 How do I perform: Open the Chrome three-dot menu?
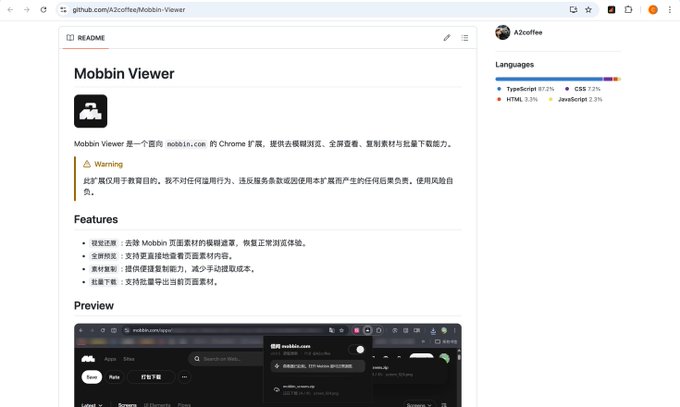click(x=670, y=10)
